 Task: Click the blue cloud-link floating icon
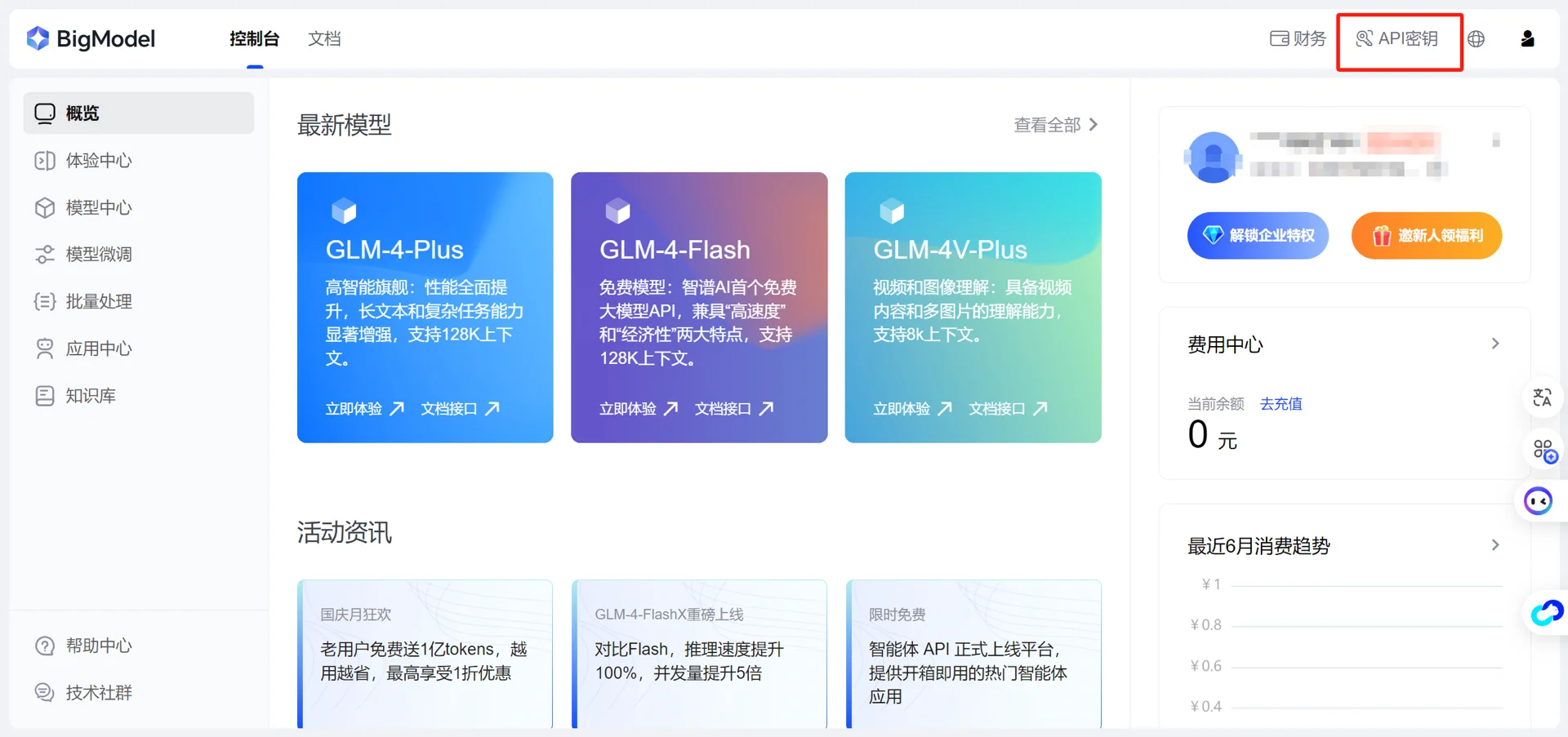pyautogui.click(x=1547, y=612)
